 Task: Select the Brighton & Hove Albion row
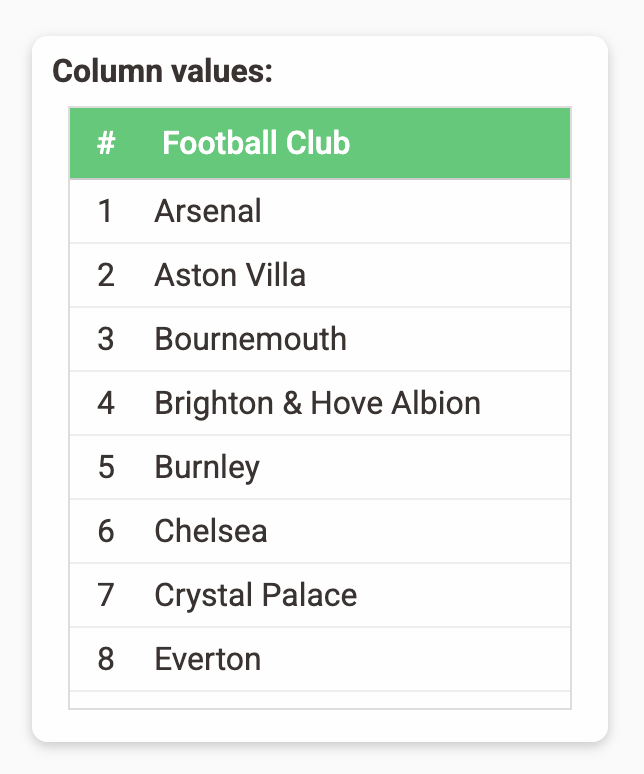pos(320,403)
